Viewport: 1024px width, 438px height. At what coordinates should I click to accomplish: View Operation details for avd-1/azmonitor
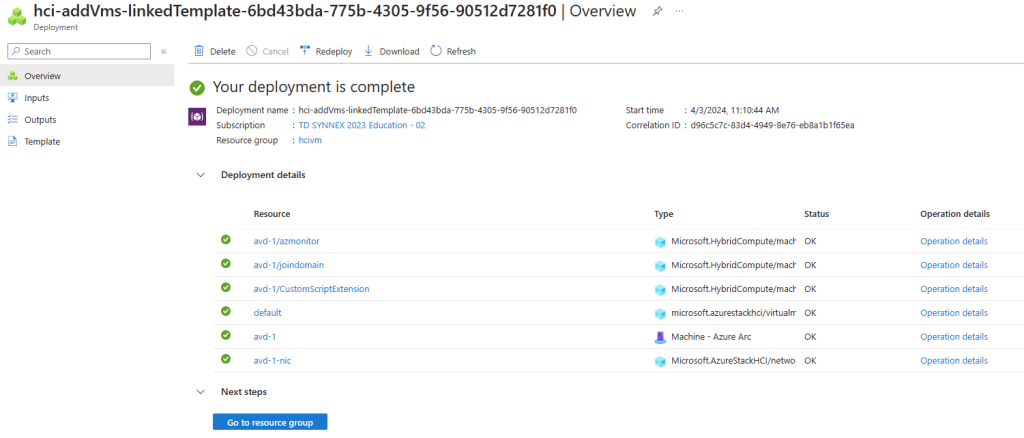coord(953,241)
